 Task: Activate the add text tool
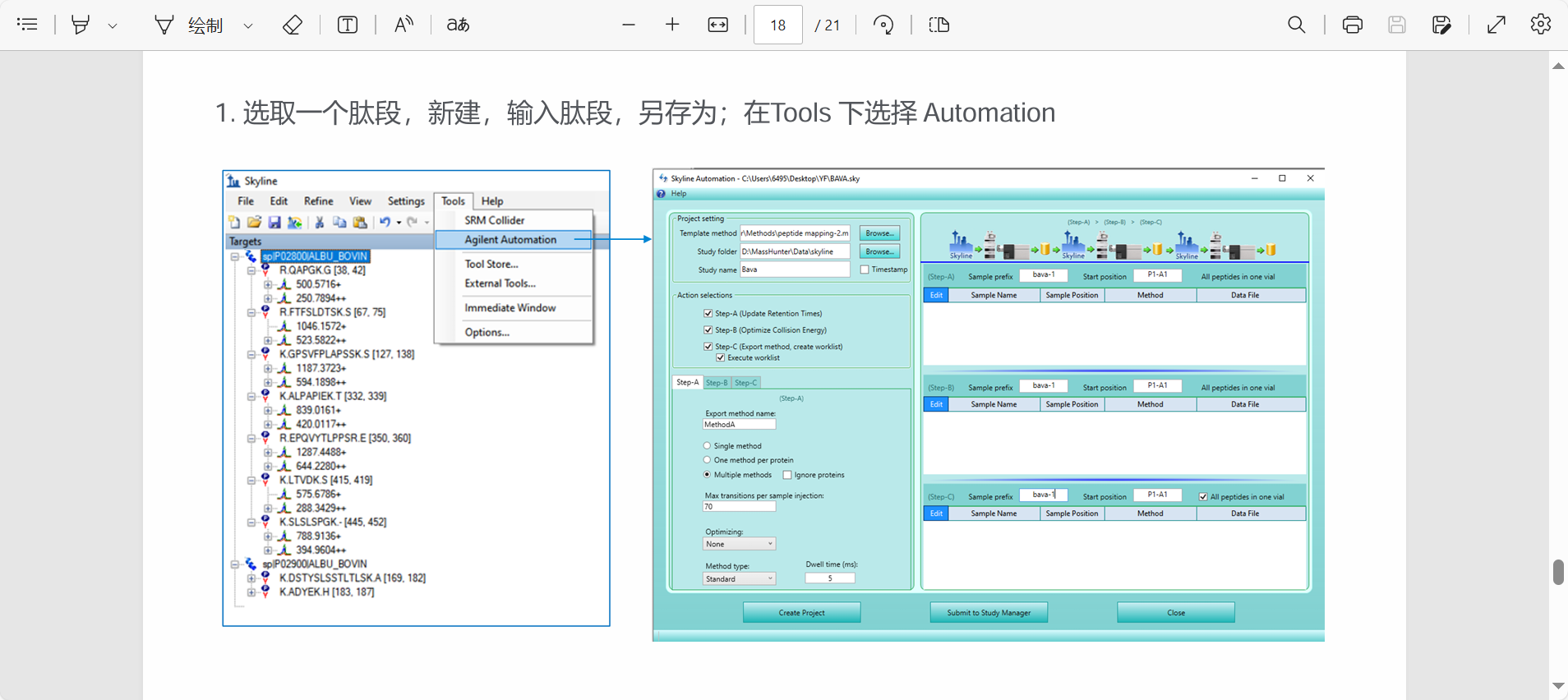(348, 25)
